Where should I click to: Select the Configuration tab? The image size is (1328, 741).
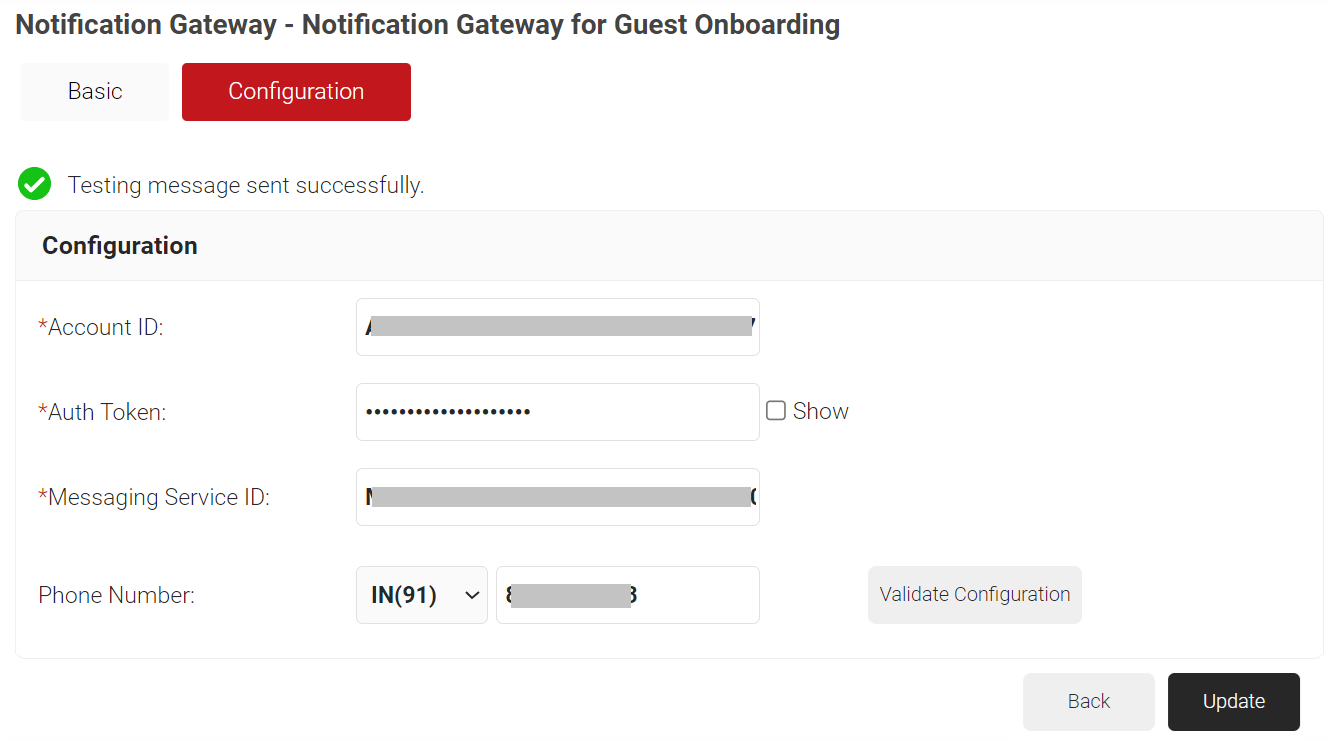click(296, 92)
